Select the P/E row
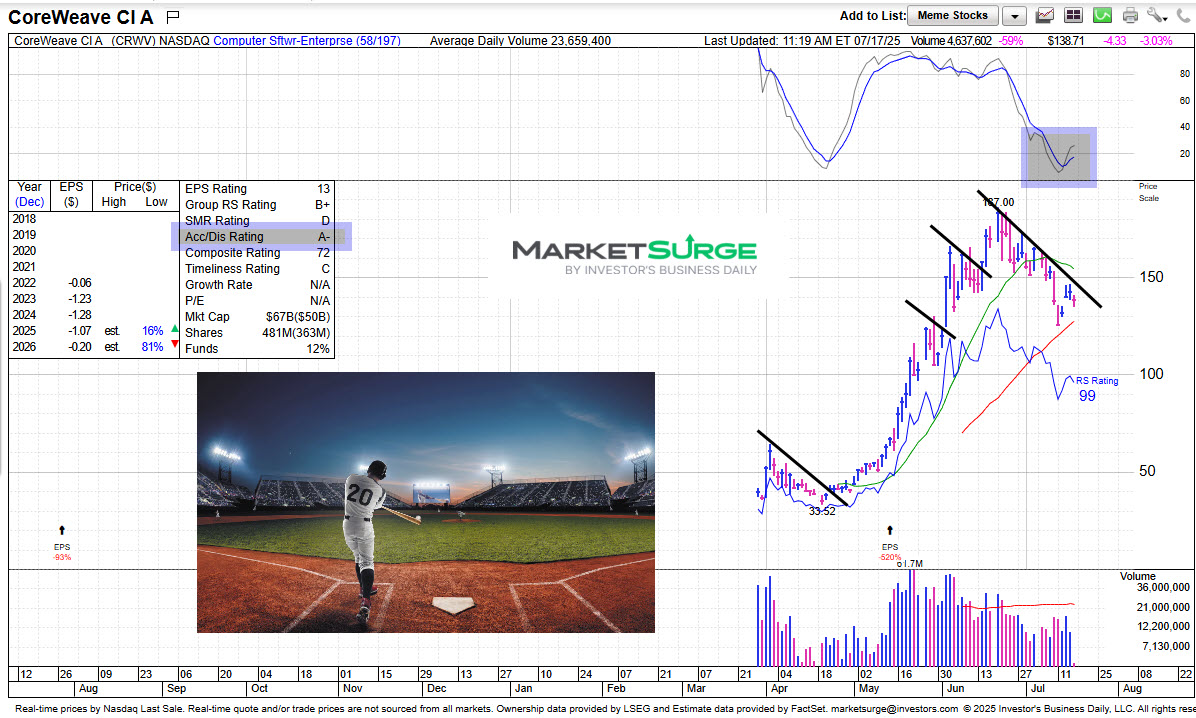This screenshot has width=1196, height=718. pos(257,301)
